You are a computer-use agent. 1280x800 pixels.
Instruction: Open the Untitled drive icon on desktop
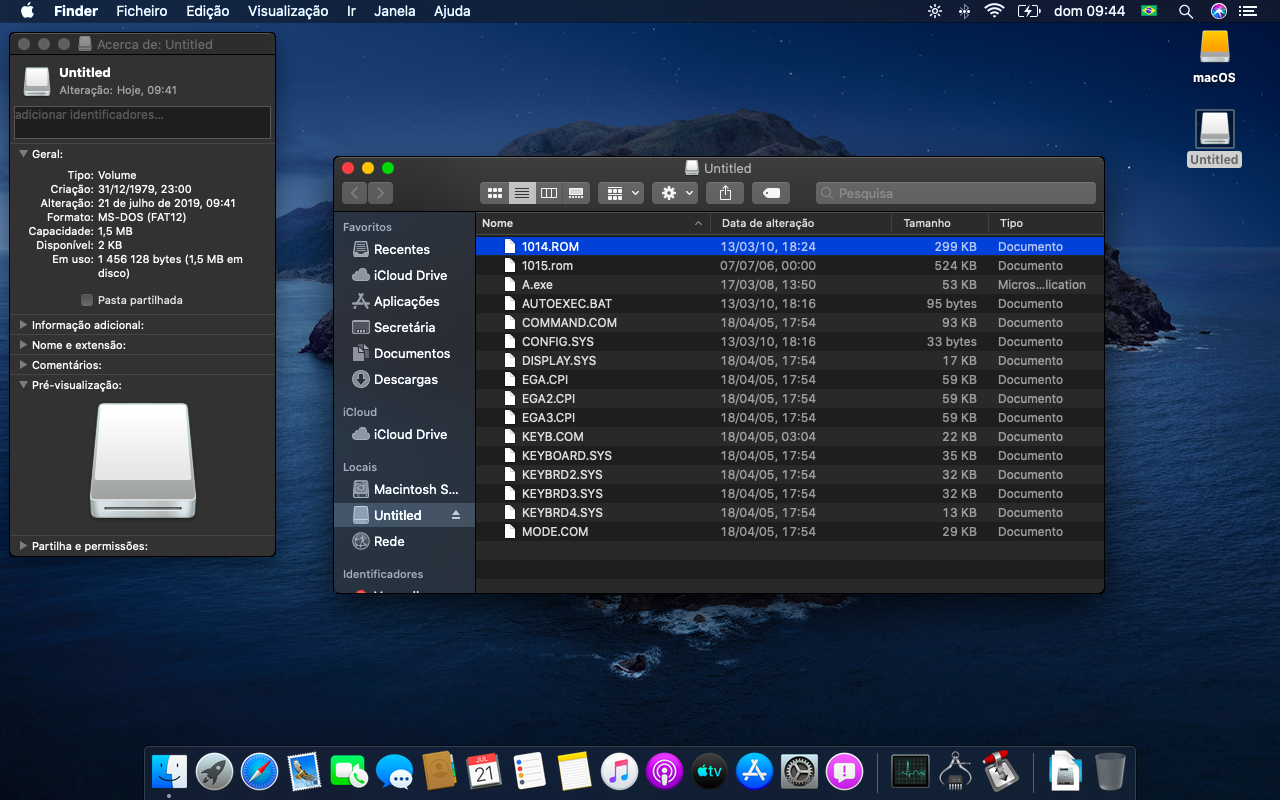(1214, 130)
